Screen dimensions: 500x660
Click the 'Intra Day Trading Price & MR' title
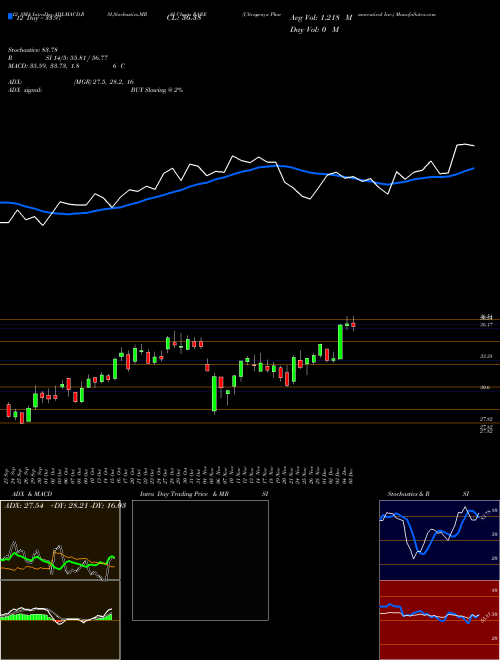(184, 494)
